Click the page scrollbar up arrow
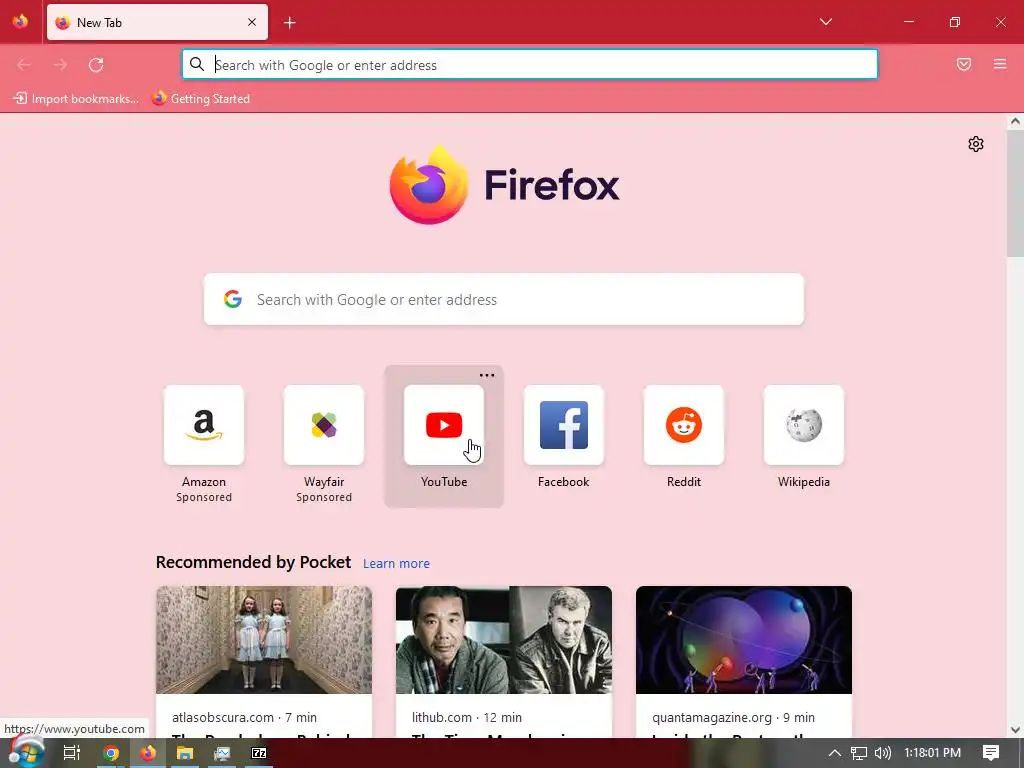 pos(1015,121)
